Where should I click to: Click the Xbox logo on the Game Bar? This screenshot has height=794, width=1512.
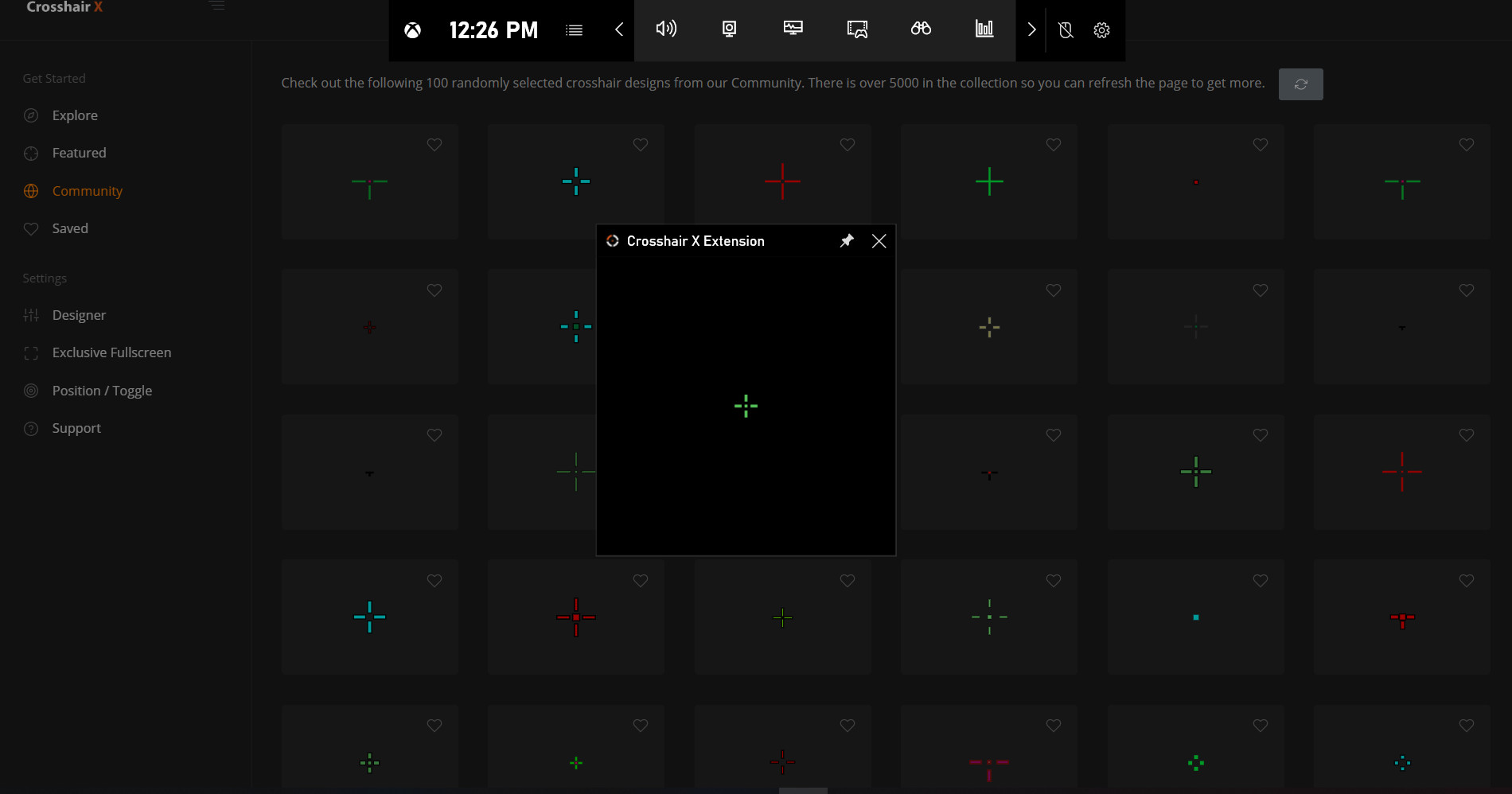(413, 29)
